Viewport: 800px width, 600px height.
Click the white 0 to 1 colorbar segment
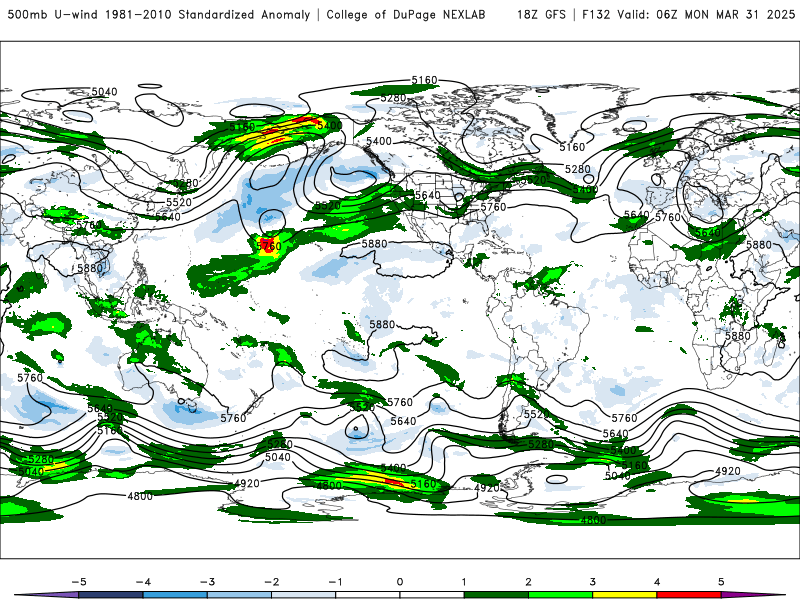click(x=432, y=595)
